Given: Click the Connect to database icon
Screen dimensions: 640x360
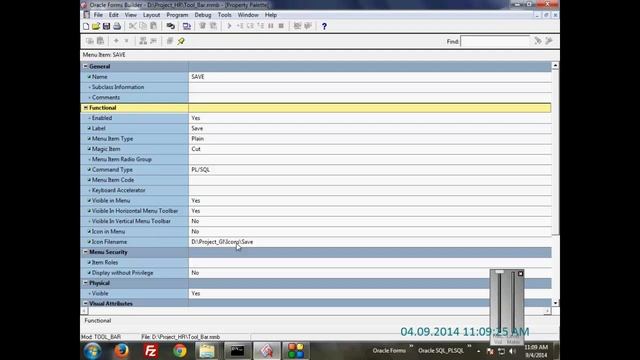Looking at the screenshot, I should (171, 26).
